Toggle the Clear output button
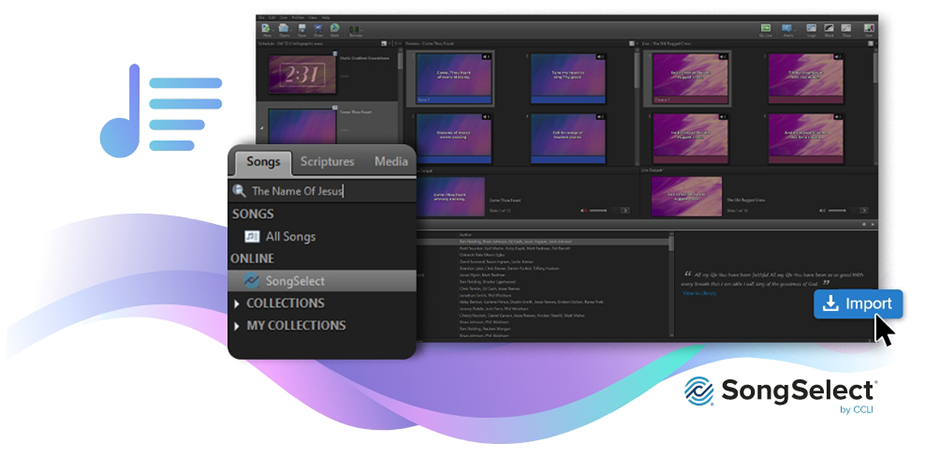The height and width of the screenshot is (473, 940). click(846, 28)
